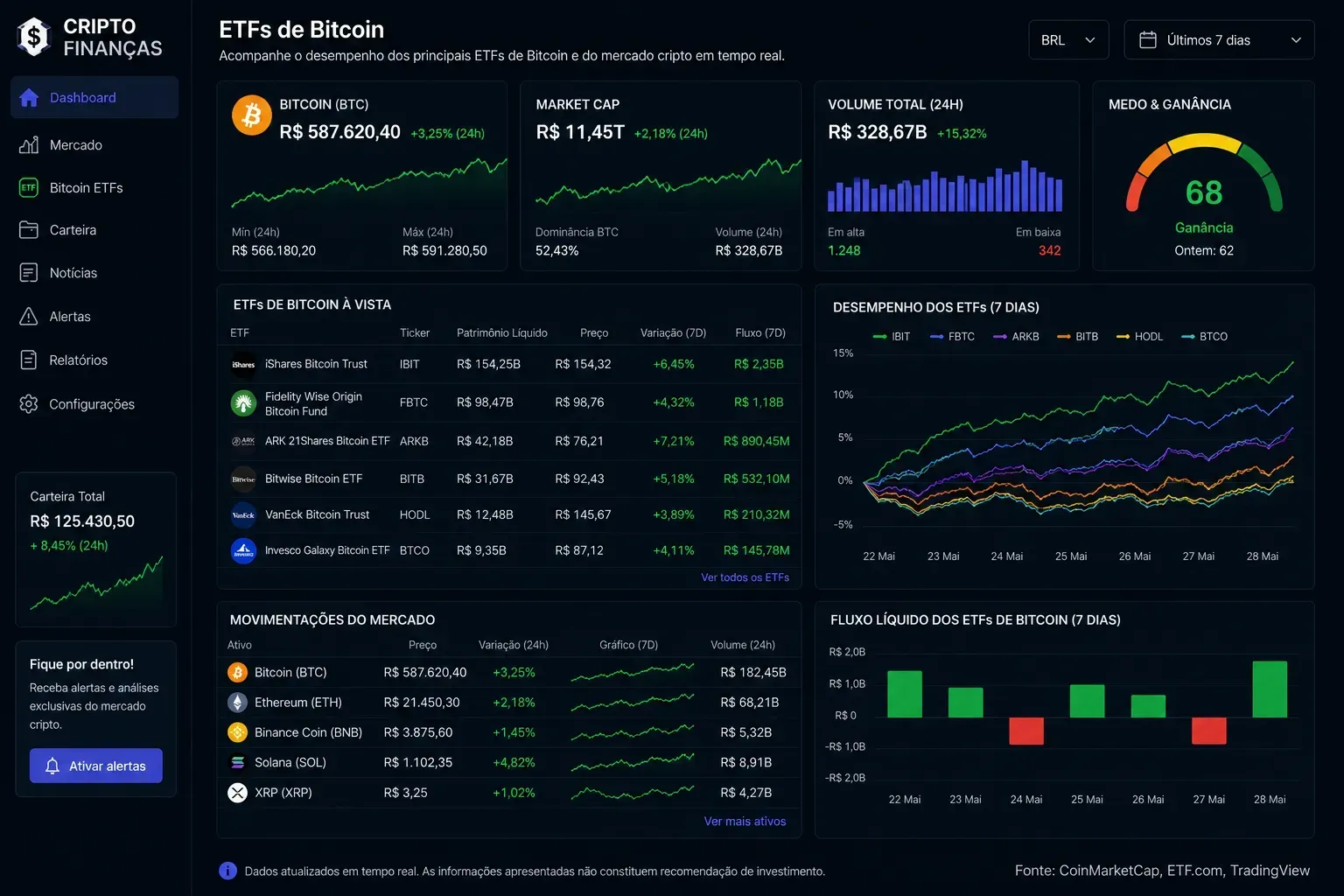Screen dimensions: 1344x896
Task: Toggle the FBTC series in chart legend
Action: (952, 336)
